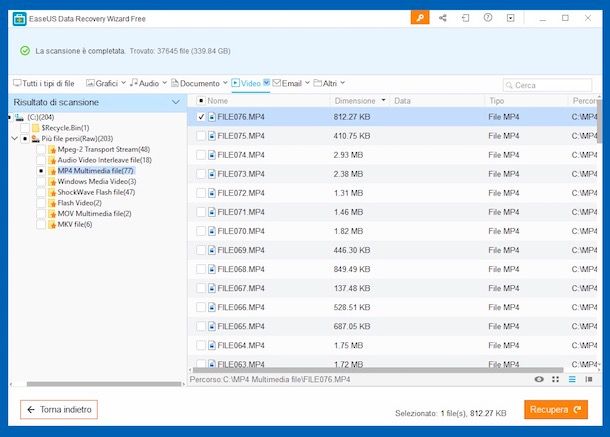
Task: Click the Torna indietro button
Action: (59, 409)
